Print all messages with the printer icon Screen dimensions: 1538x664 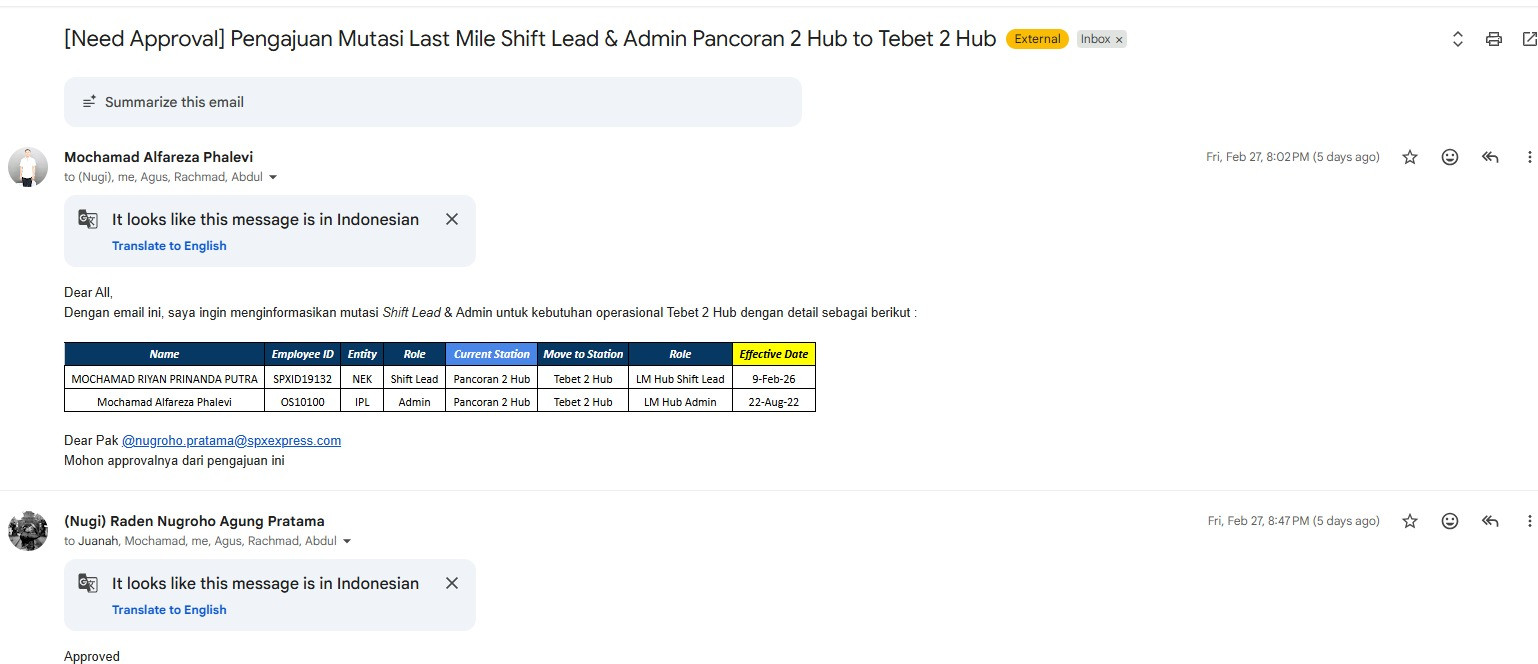pos(1494,39)
